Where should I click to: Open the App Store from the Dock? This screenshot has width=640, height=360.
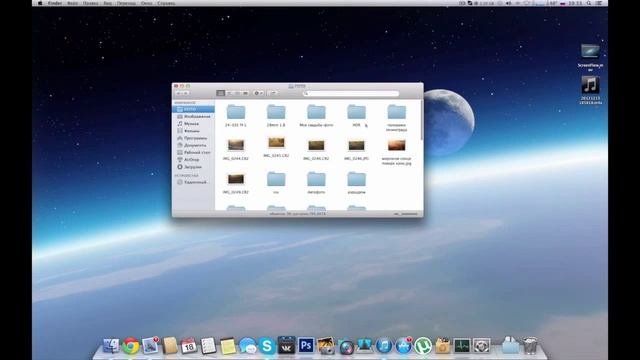pos(403,346)
